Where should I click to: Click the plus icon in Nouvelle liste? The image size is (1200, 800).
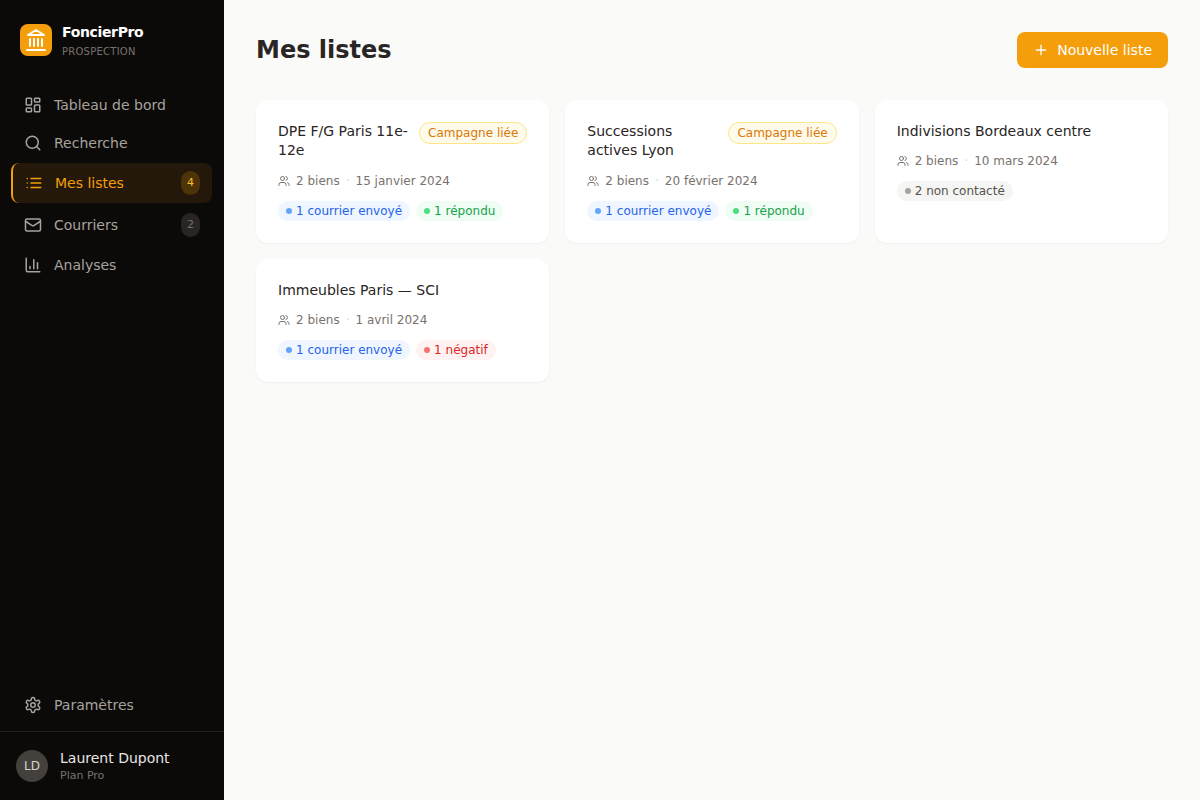[x=1041, y=50]
